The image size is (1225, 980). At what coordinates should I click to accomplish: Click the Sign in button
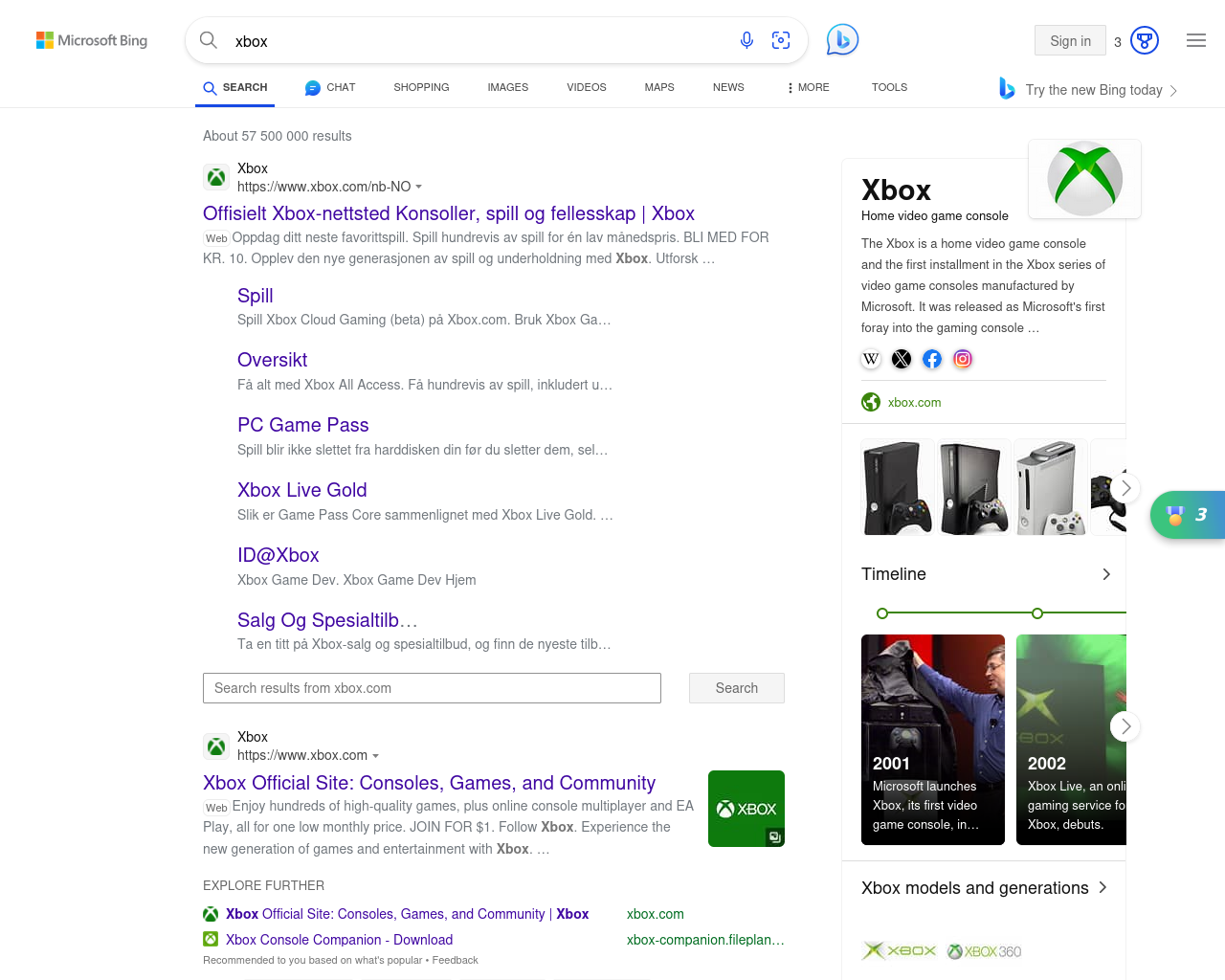[1070, 40]
